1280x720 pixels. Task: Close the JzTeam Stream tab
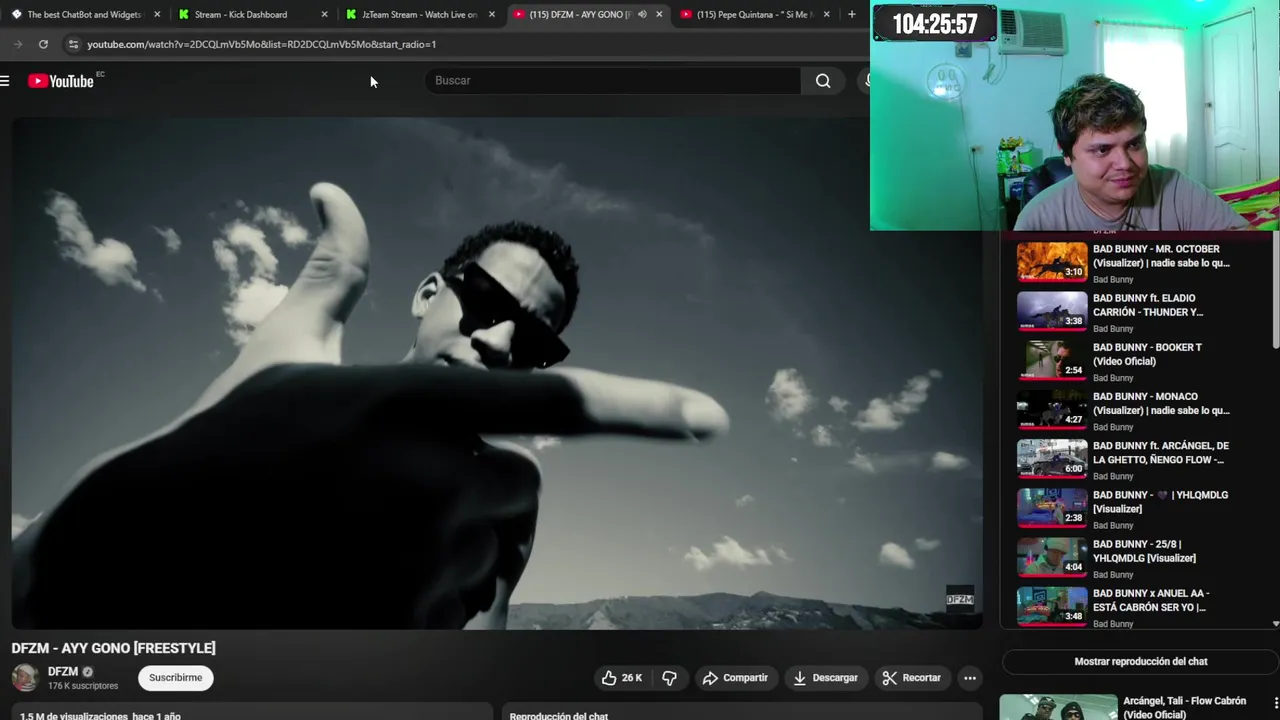[x=491, y=14]
